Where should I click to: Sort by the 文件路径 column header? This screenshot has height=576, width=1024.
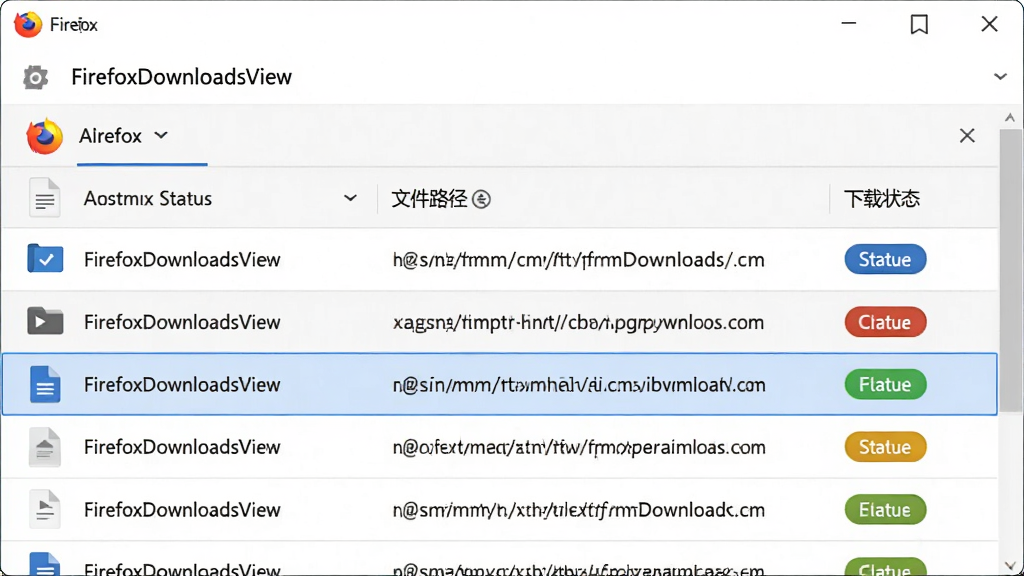(429, 199)
